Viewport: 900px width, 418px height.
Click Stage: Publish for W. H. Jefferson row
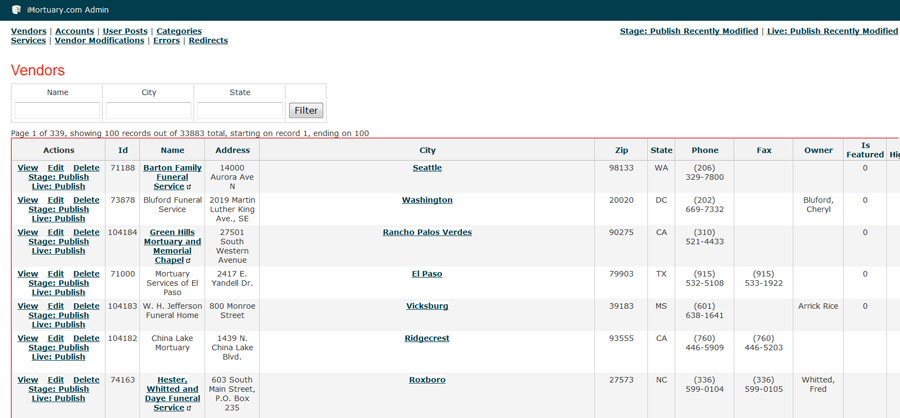coord(59,315)
